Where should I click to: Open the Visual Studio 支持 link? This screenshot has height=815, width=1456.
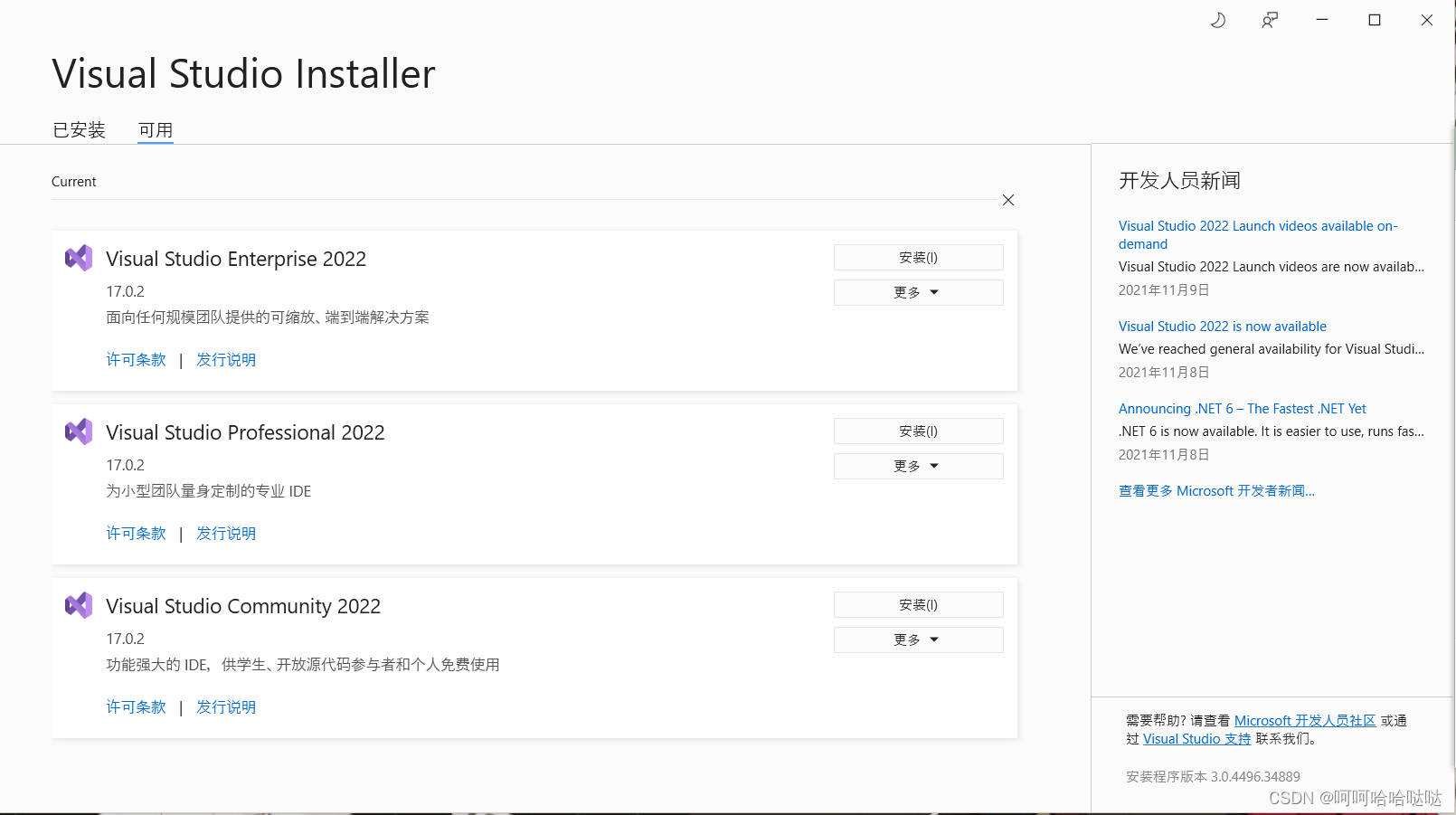click(1196, 738)
